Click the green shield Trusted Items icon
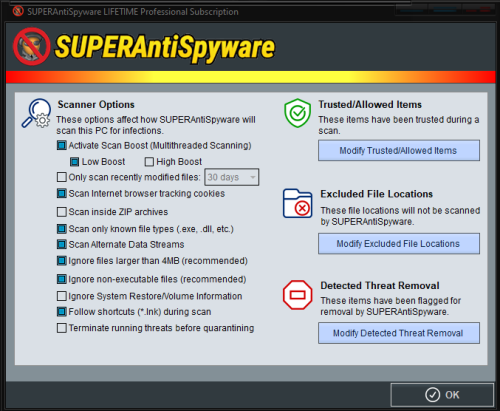 coord(297,113)
